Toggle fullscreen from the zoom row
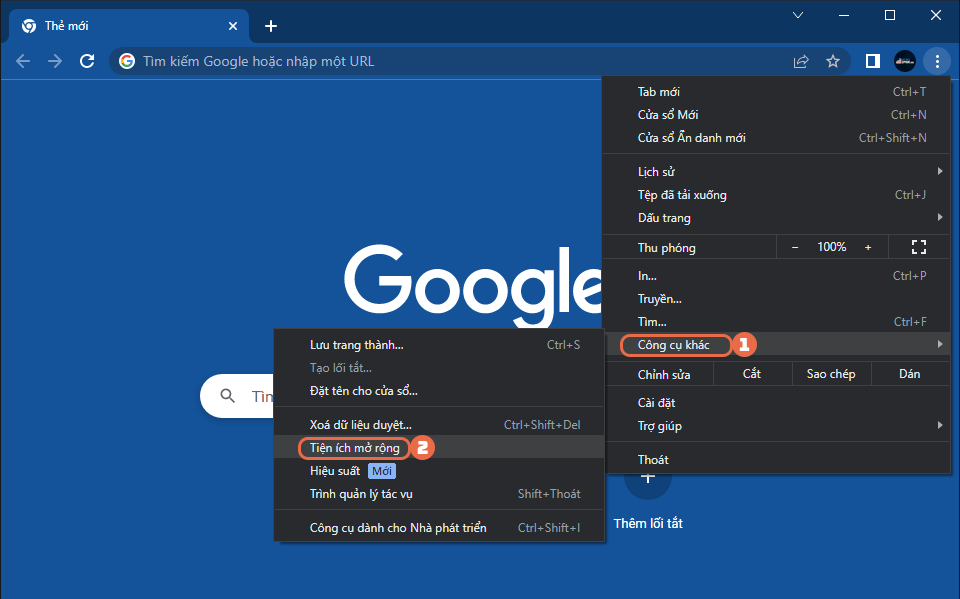 [x=918, y=247]
